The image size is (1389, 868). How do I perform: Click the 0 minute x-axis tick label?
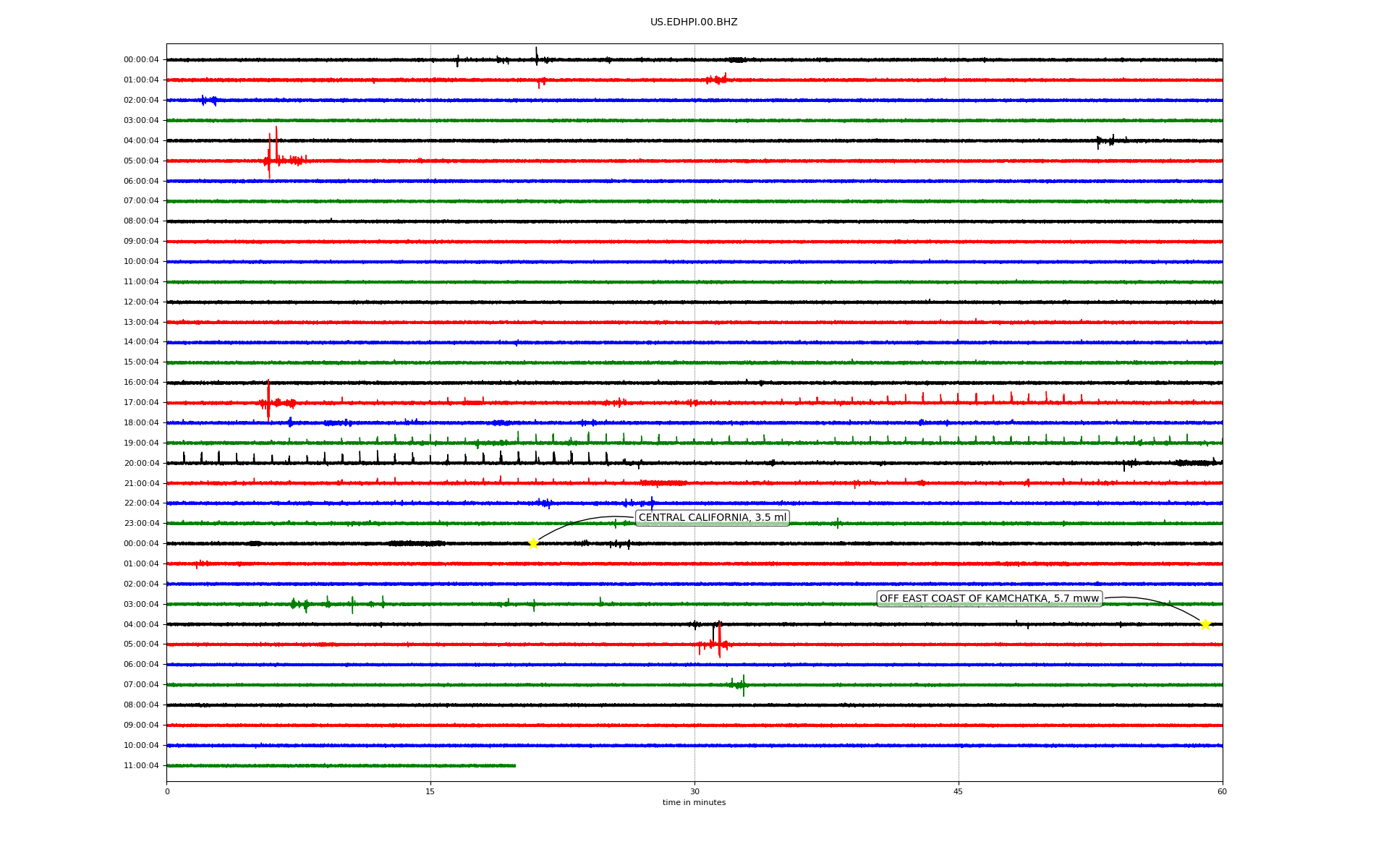[167, 791]
